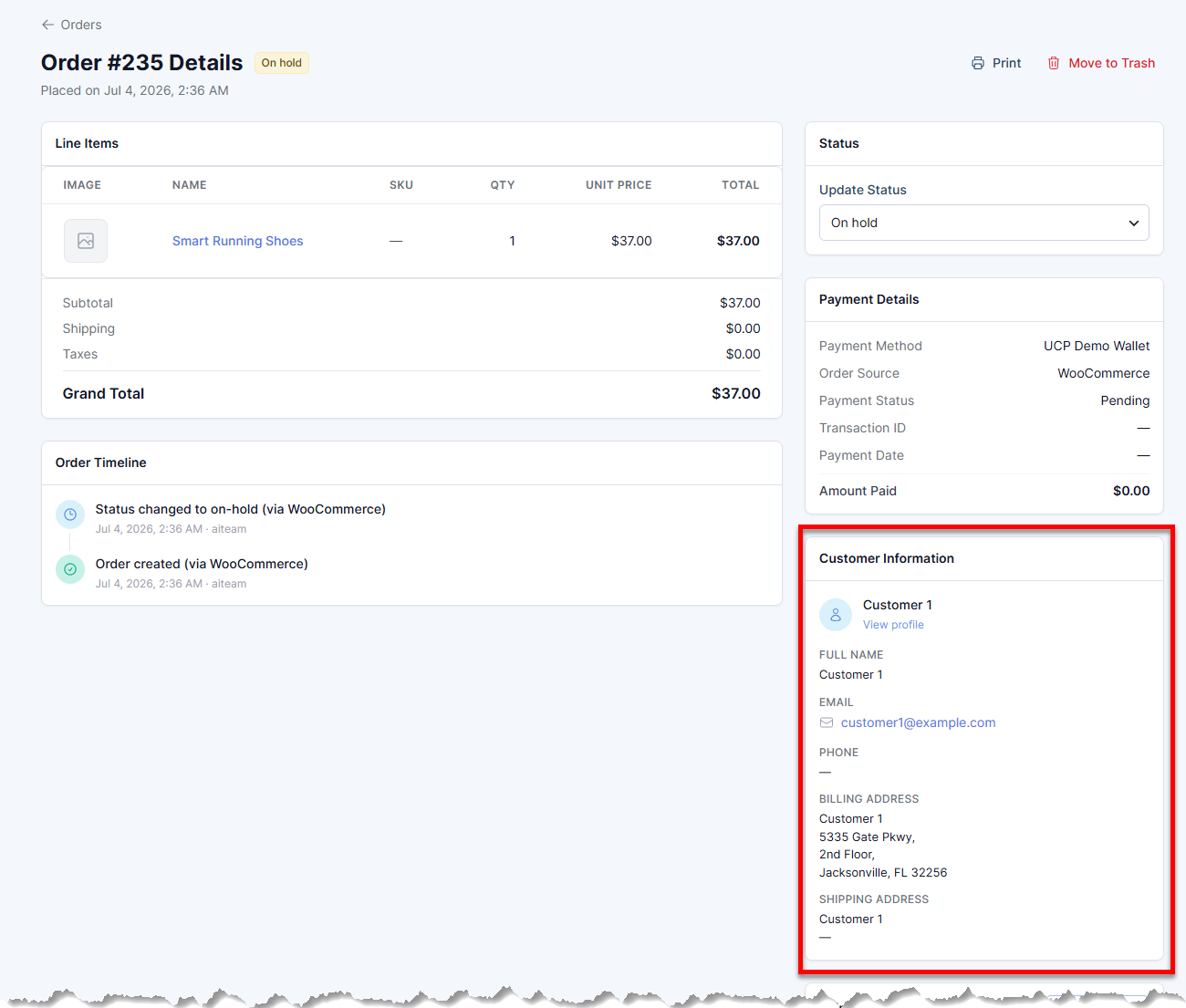Click the On hold status badge
Screen dimensions: 1186x1008
point(282,63)
